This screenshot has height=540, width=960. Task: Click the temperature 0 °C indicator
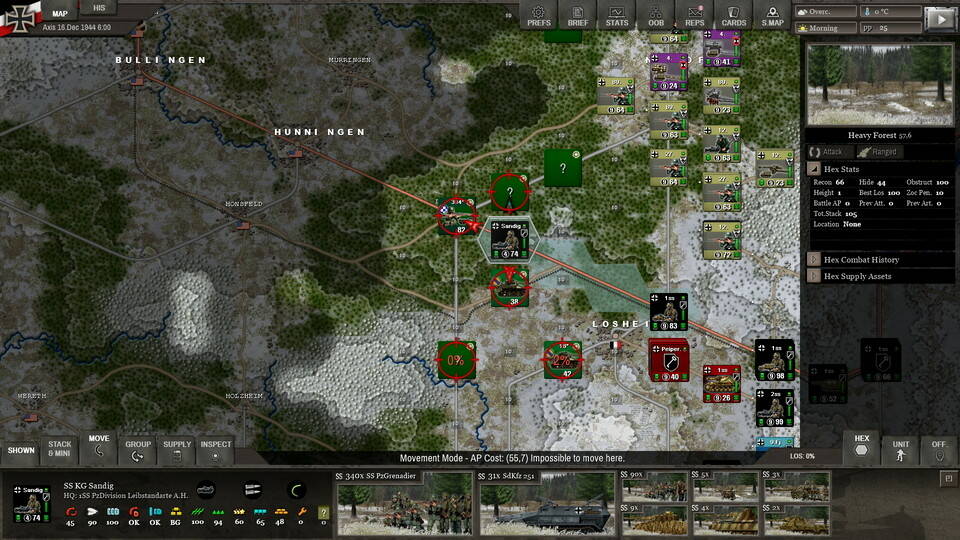coord(890,12)
